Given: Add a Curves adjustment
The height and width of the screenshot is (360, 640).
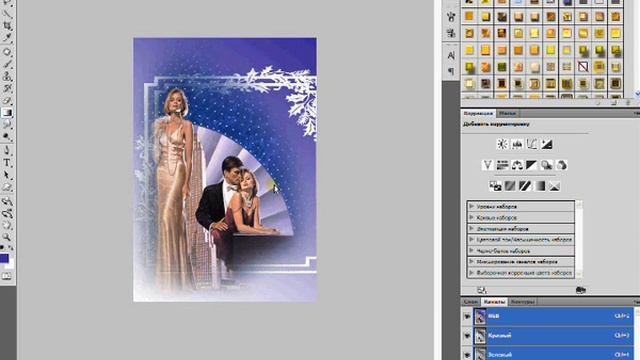Looking at the screenshot, I should click(532, 144).
